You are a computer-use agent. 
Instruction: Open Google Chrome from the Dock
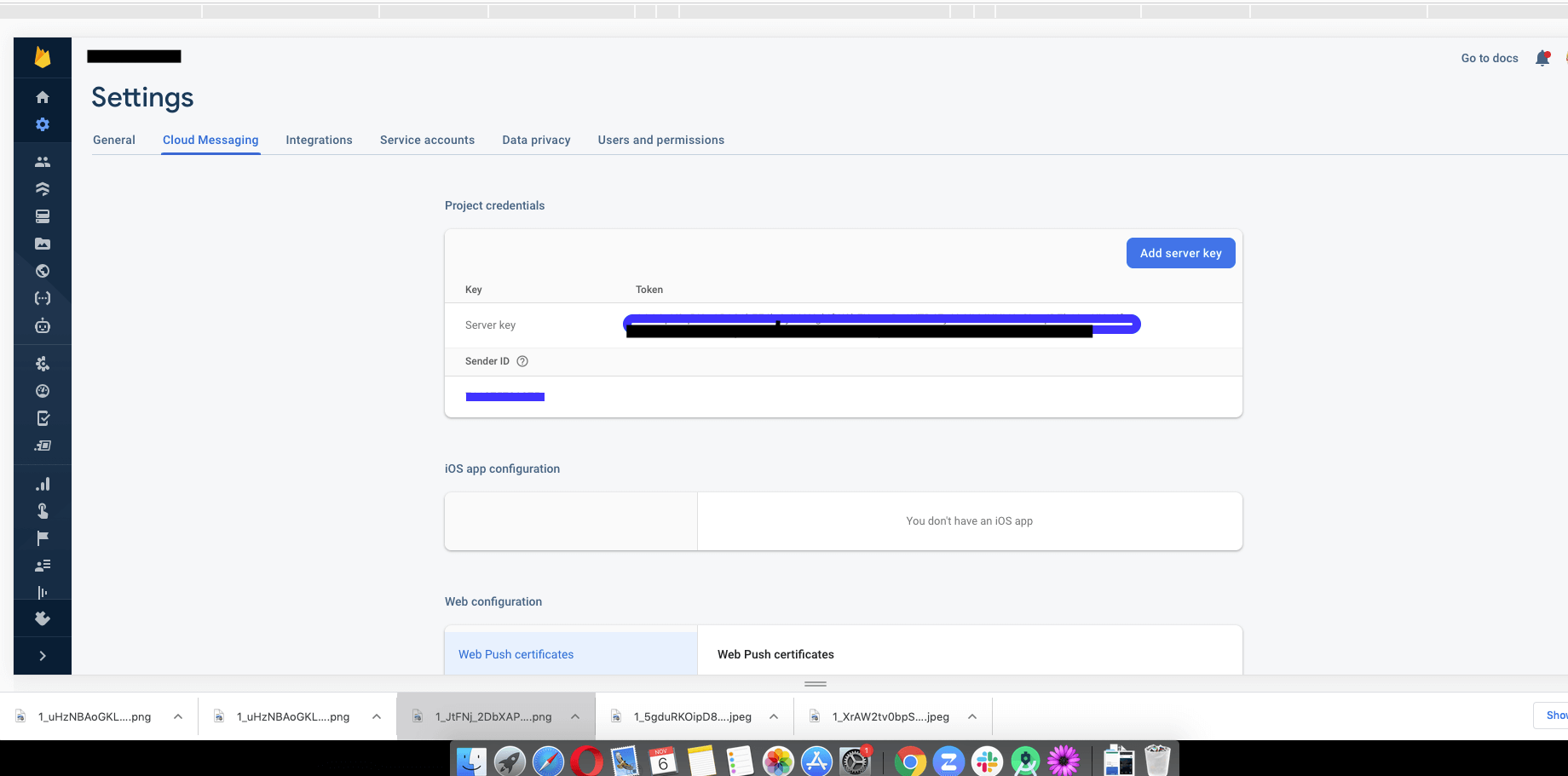click(910, 761)
